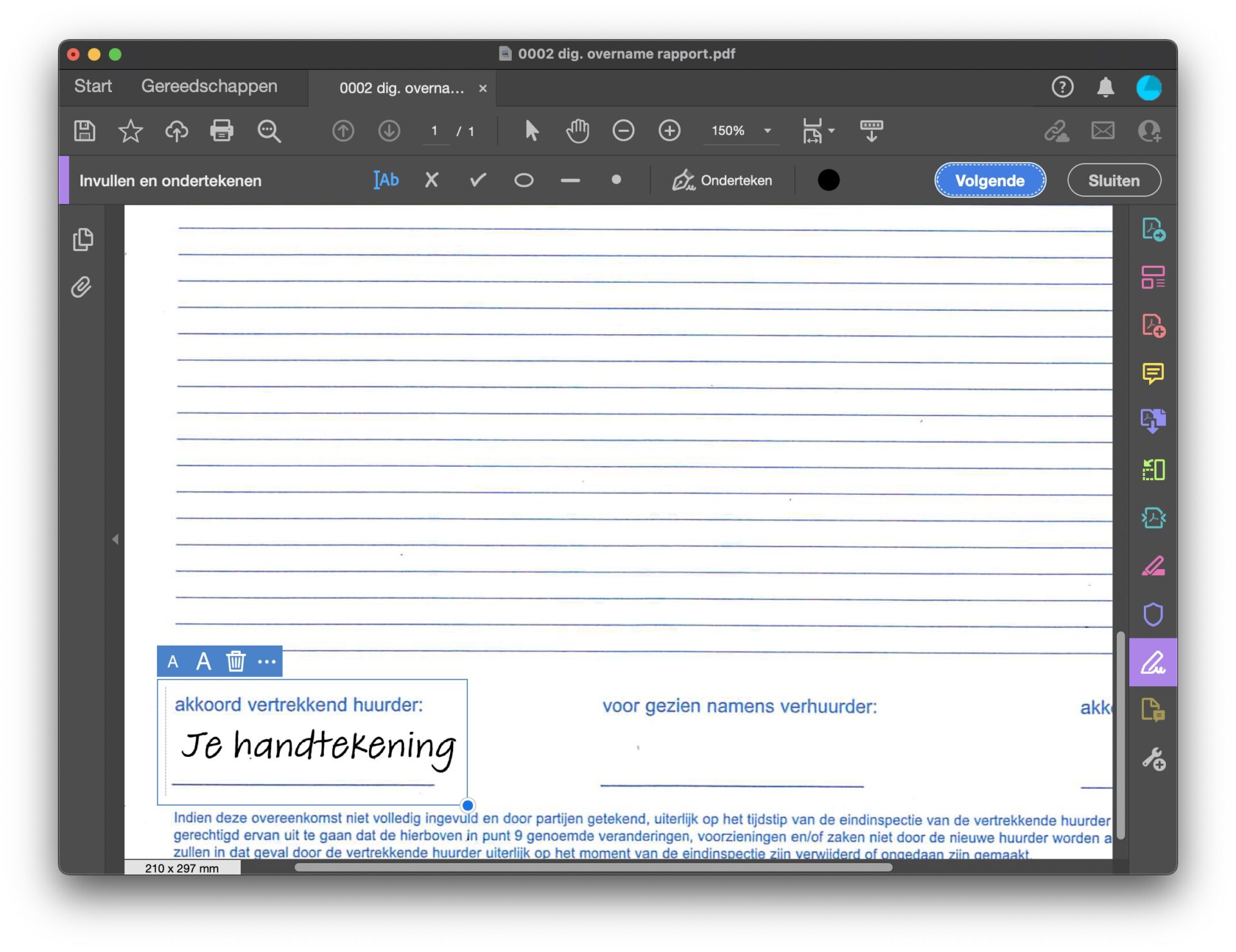Open the Organize pages tool in right pane
The height and width of the screenshot is (952, 1236).
1153,277
